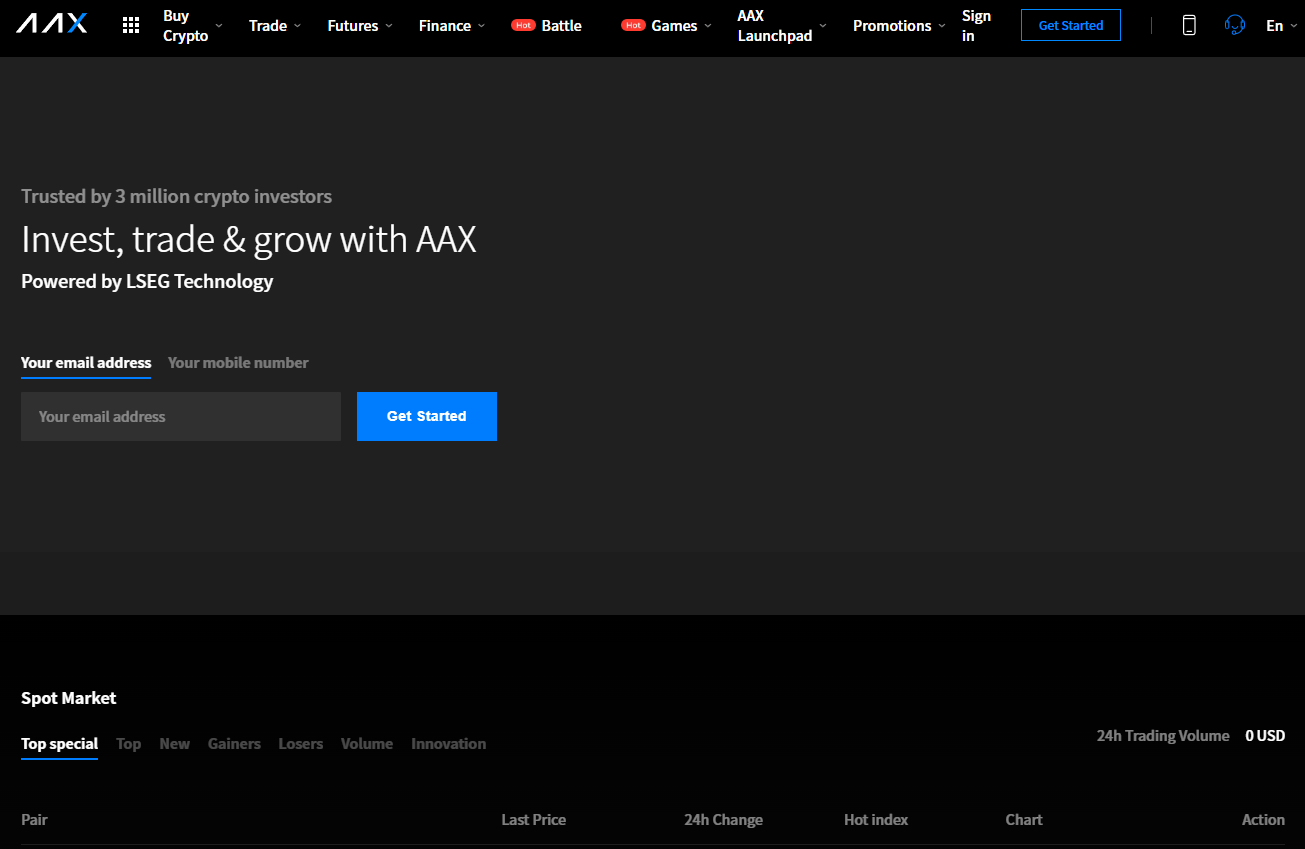This screenshot has height=849, width=1305.
Task: Show the Losers market tab
Action: (x=301, y=744)
